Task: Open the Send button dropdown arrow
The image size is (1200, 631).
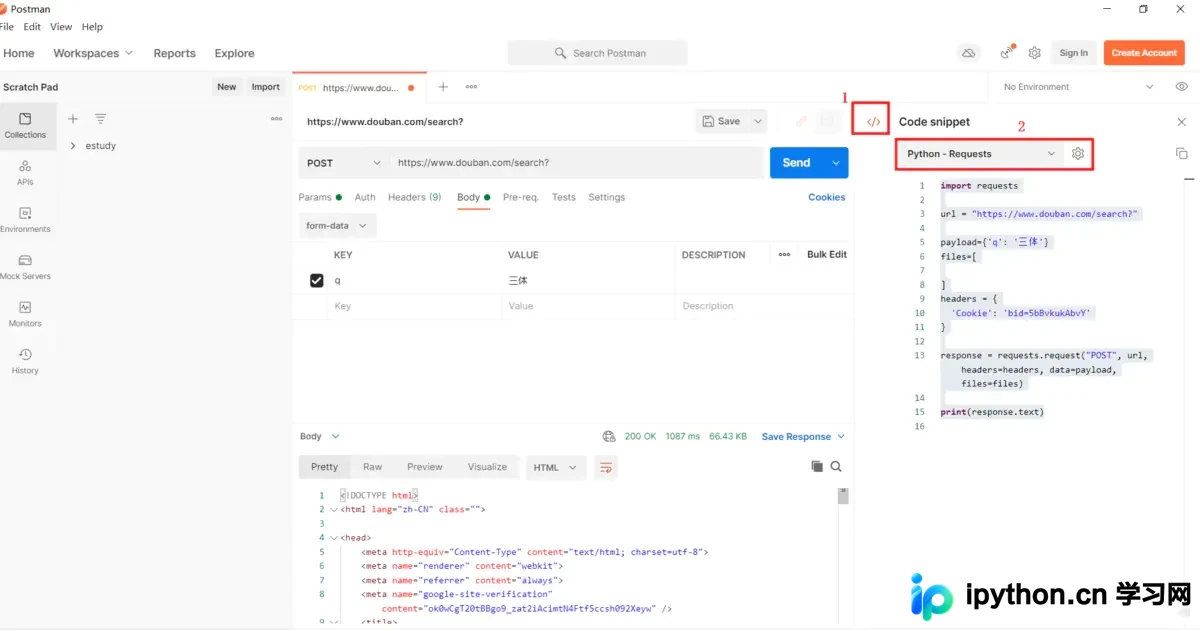Action: click(836, 163)
